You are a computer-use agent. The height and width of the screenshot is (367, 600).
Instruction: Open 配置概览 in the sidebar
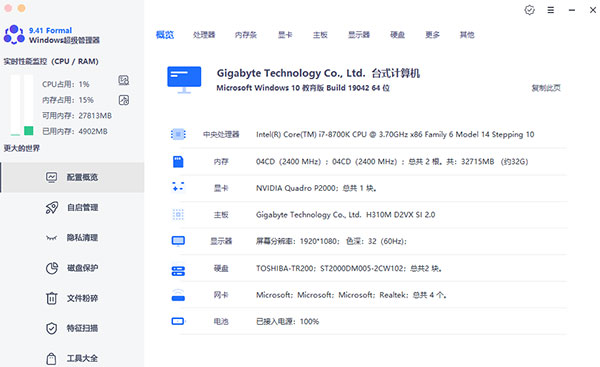(x=73, y=177)
